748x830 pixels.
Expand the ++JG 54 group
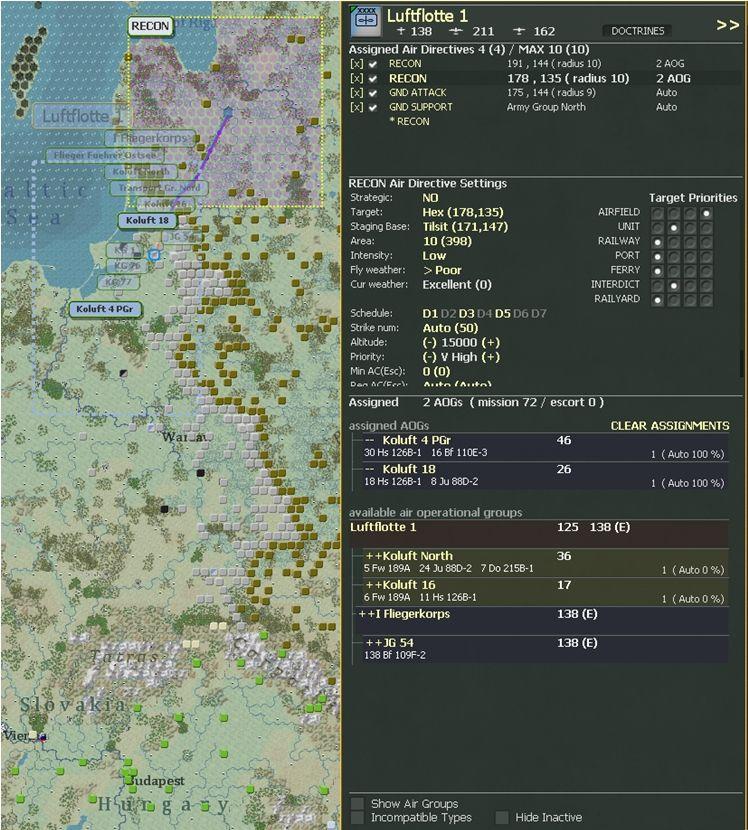374,643
